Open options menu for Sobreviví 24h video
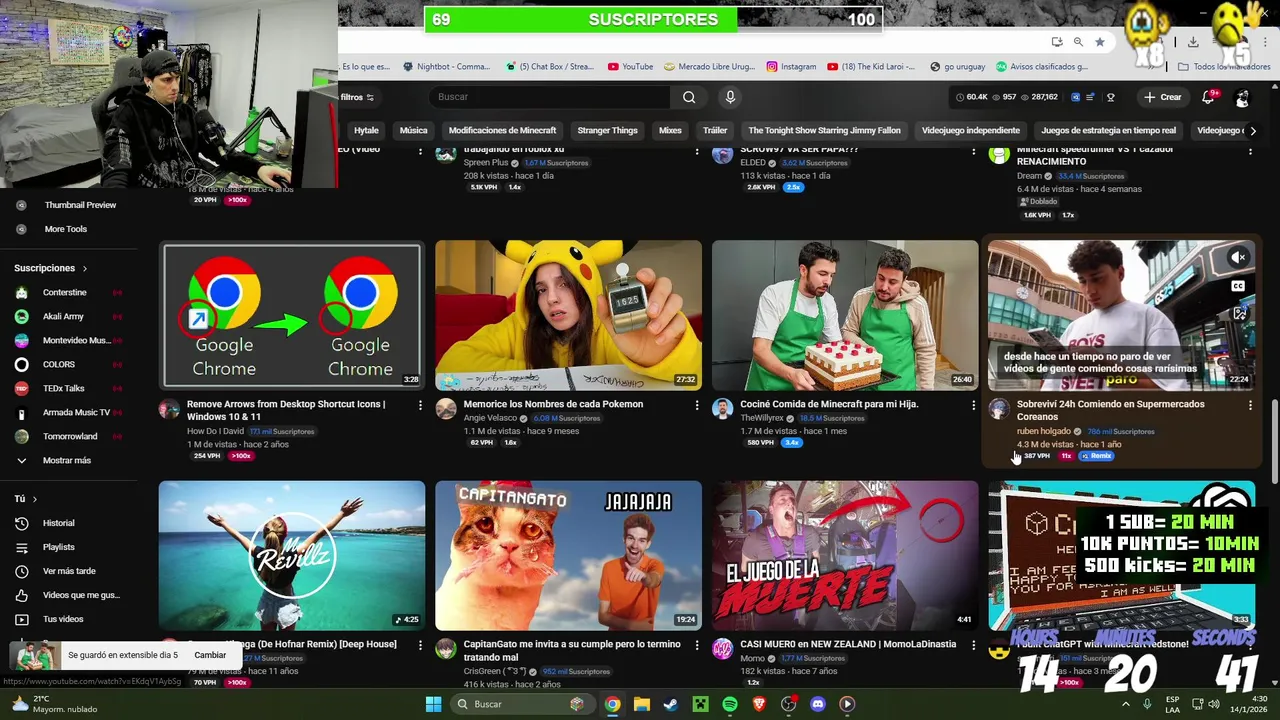Image resolution: width=1280 pixels, height=720 pixels. pyautogui.click(x=1250, y=405)
